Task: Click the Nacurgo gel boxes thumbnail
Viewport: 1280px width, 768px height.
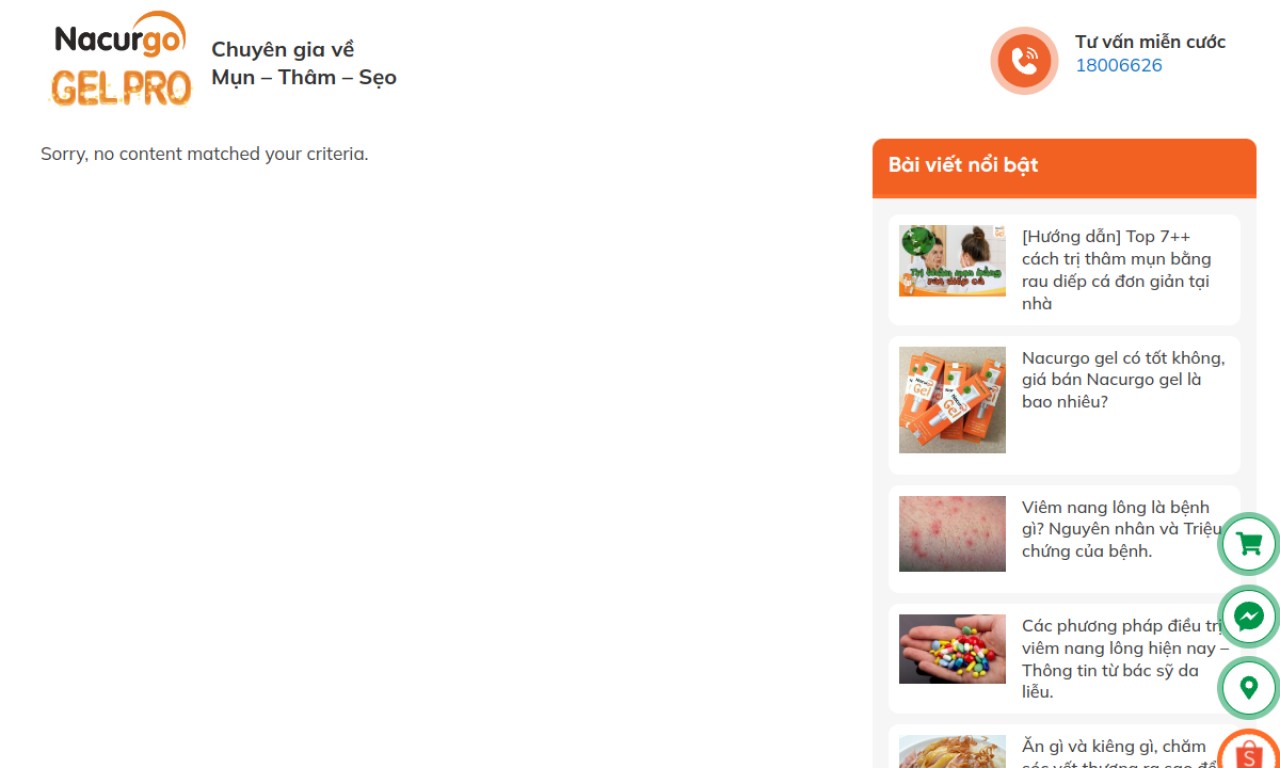Action: coord(952,400)
